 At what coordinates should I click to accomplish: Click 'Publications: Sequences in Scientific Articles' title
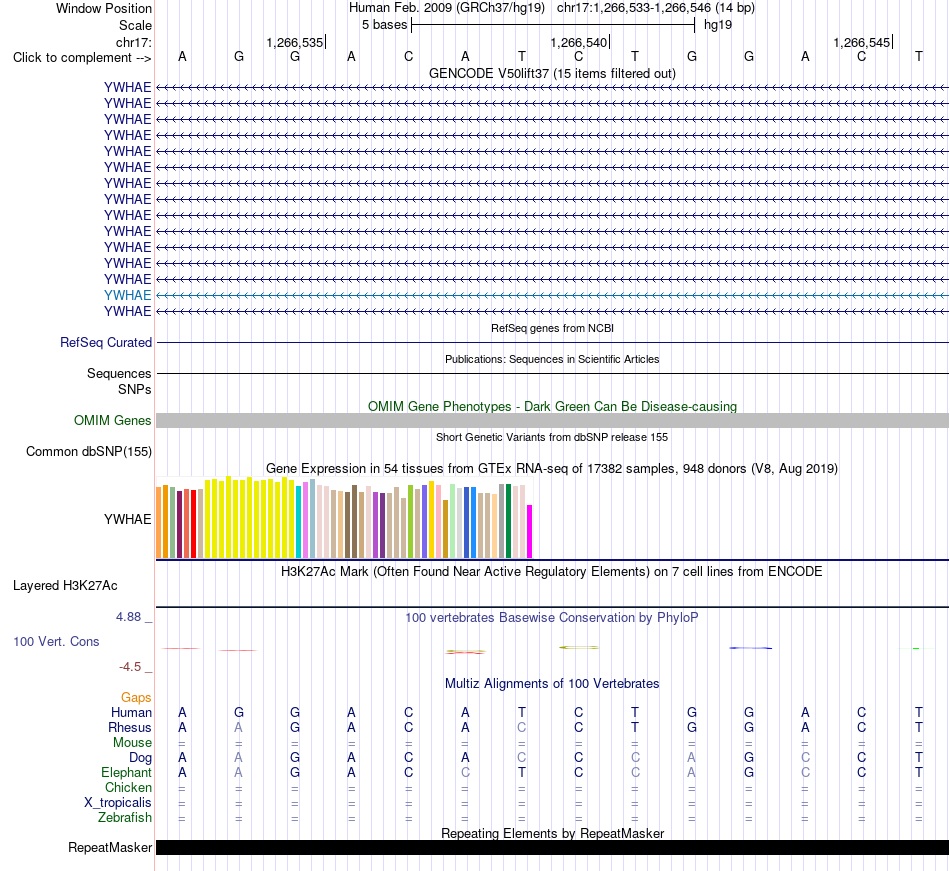552,359
